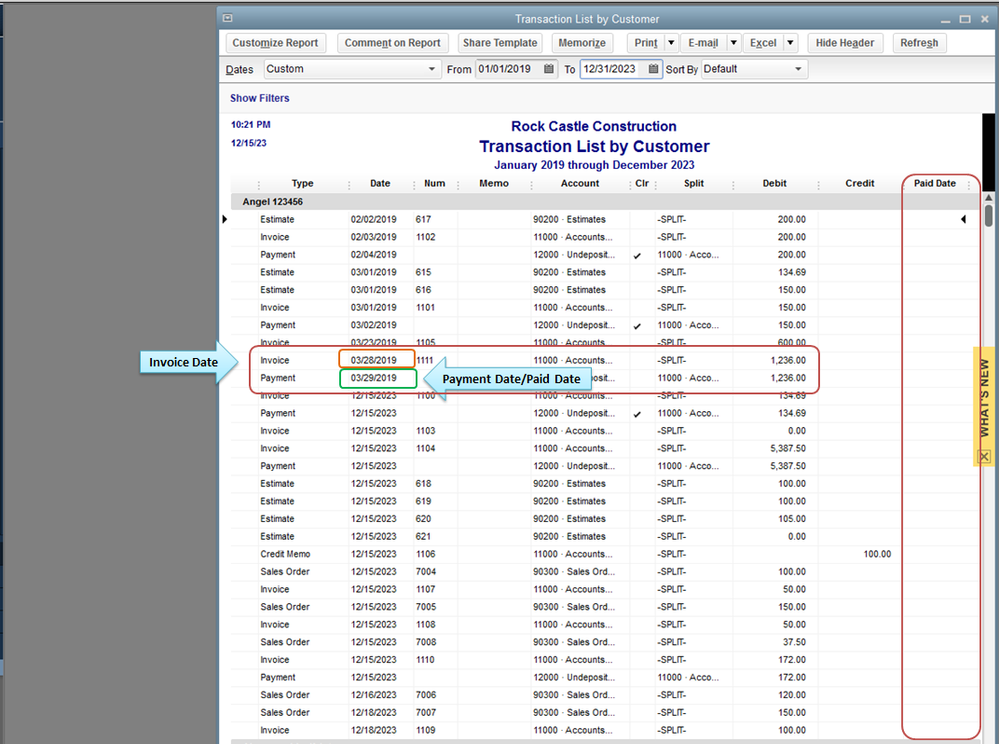Screen dimensions: 999x744
Task: Click into the To date field
Action: pyautogui.click(x=613, y=69)
